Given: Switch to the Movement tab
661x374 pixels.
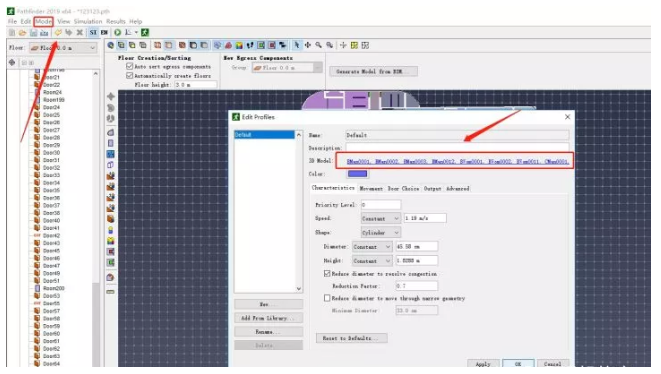Looking at the screenshot, I should pyautogui.click(x=371, y=188).
